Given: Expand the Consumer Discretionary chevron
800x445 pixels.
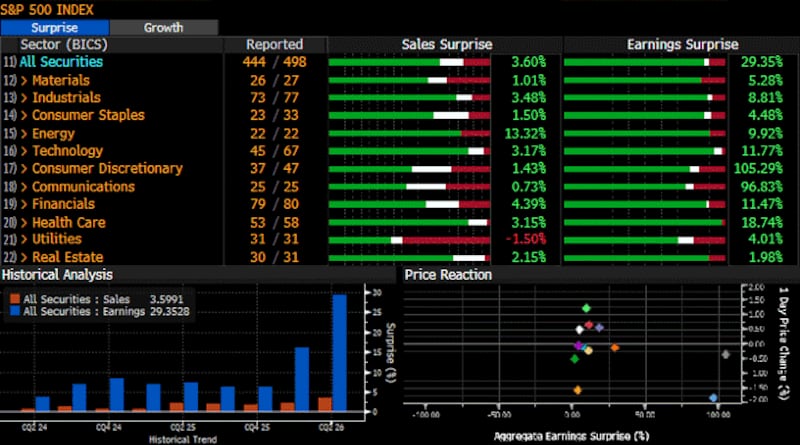Looking at the screenshot, I should [x=24, y=169].
